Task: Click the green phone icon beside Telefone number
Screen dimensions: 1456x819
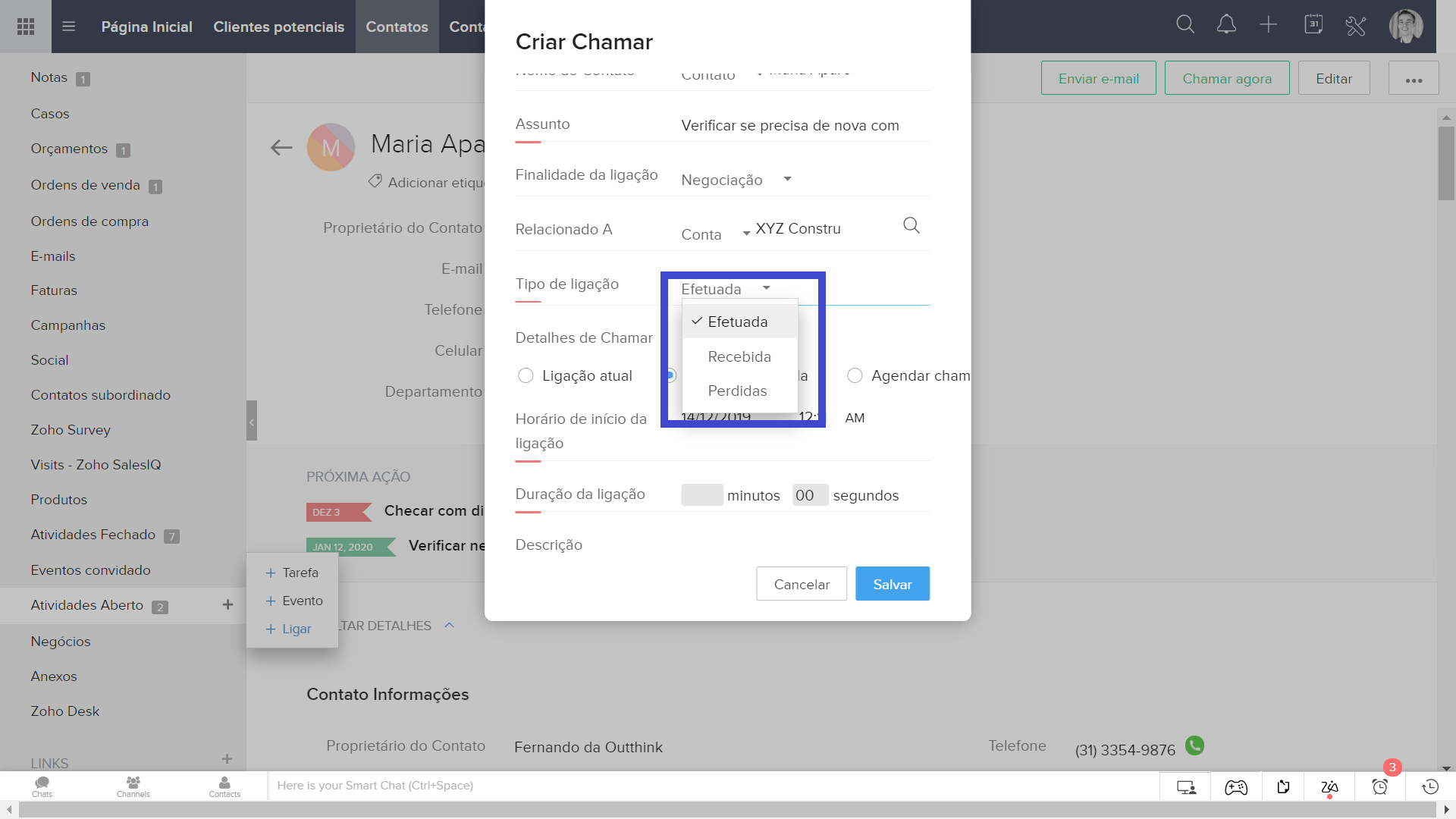Action: pyautogui.click(x=1194, y=746)
